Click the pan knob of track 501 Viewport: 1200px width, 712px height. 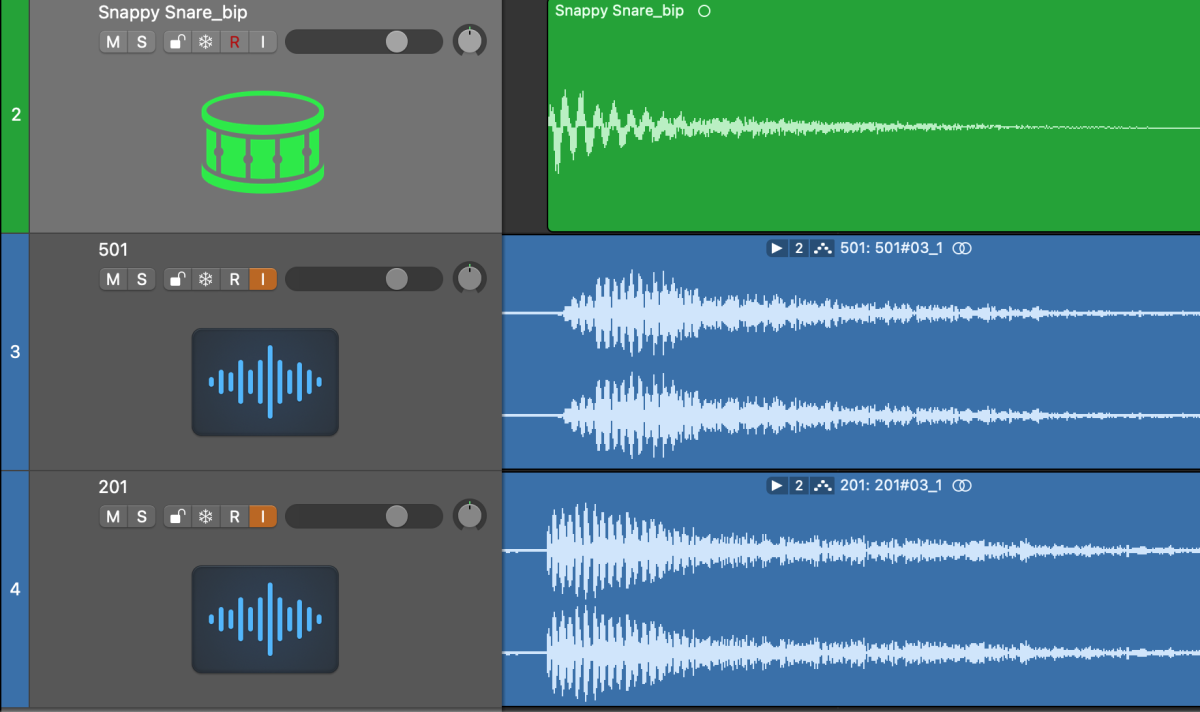click(x=469, y=279)
